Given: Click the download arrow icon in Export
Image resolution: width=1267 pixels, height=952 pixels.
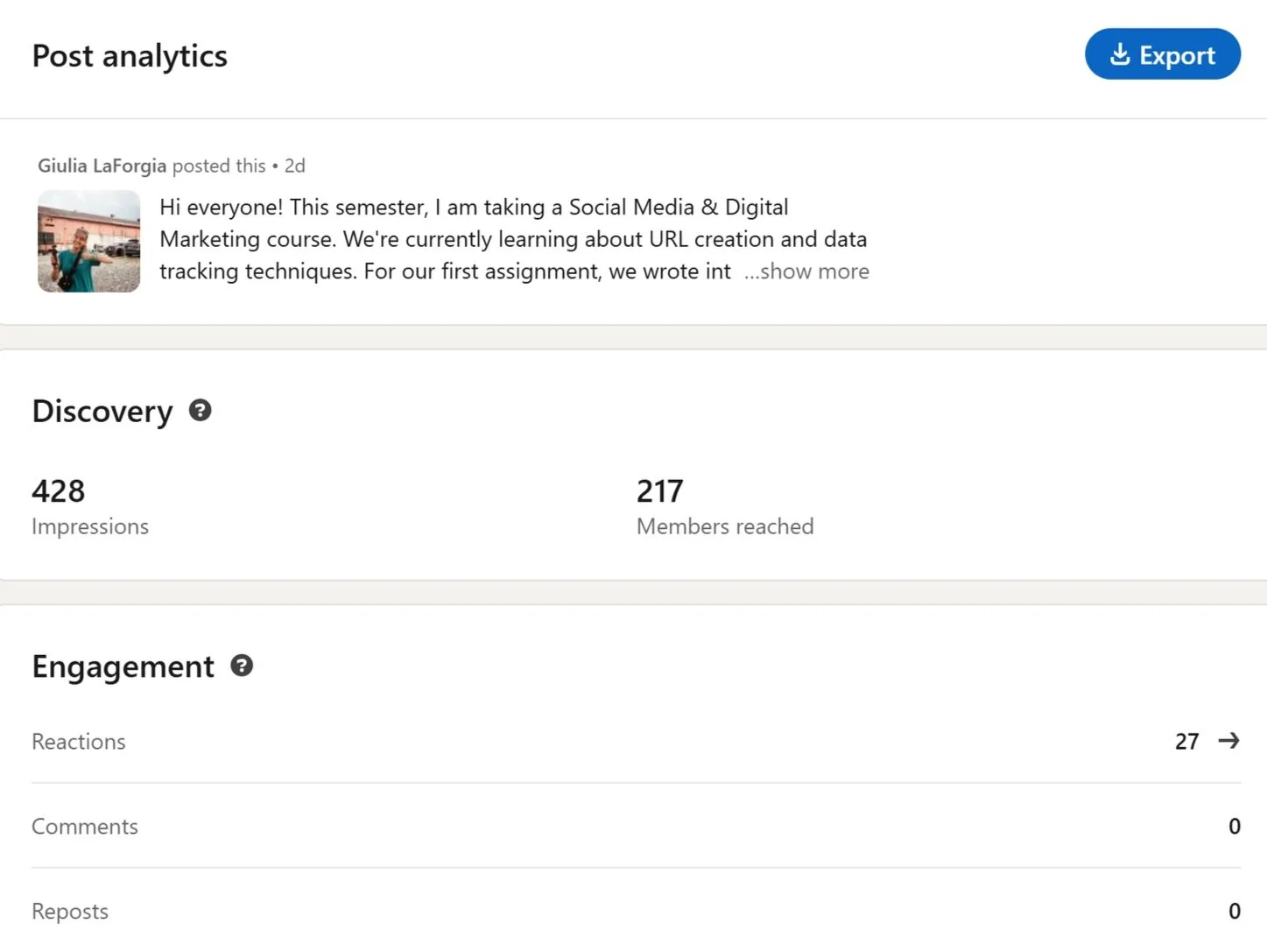Looking at the screenshot, I should click(1120, 54).
